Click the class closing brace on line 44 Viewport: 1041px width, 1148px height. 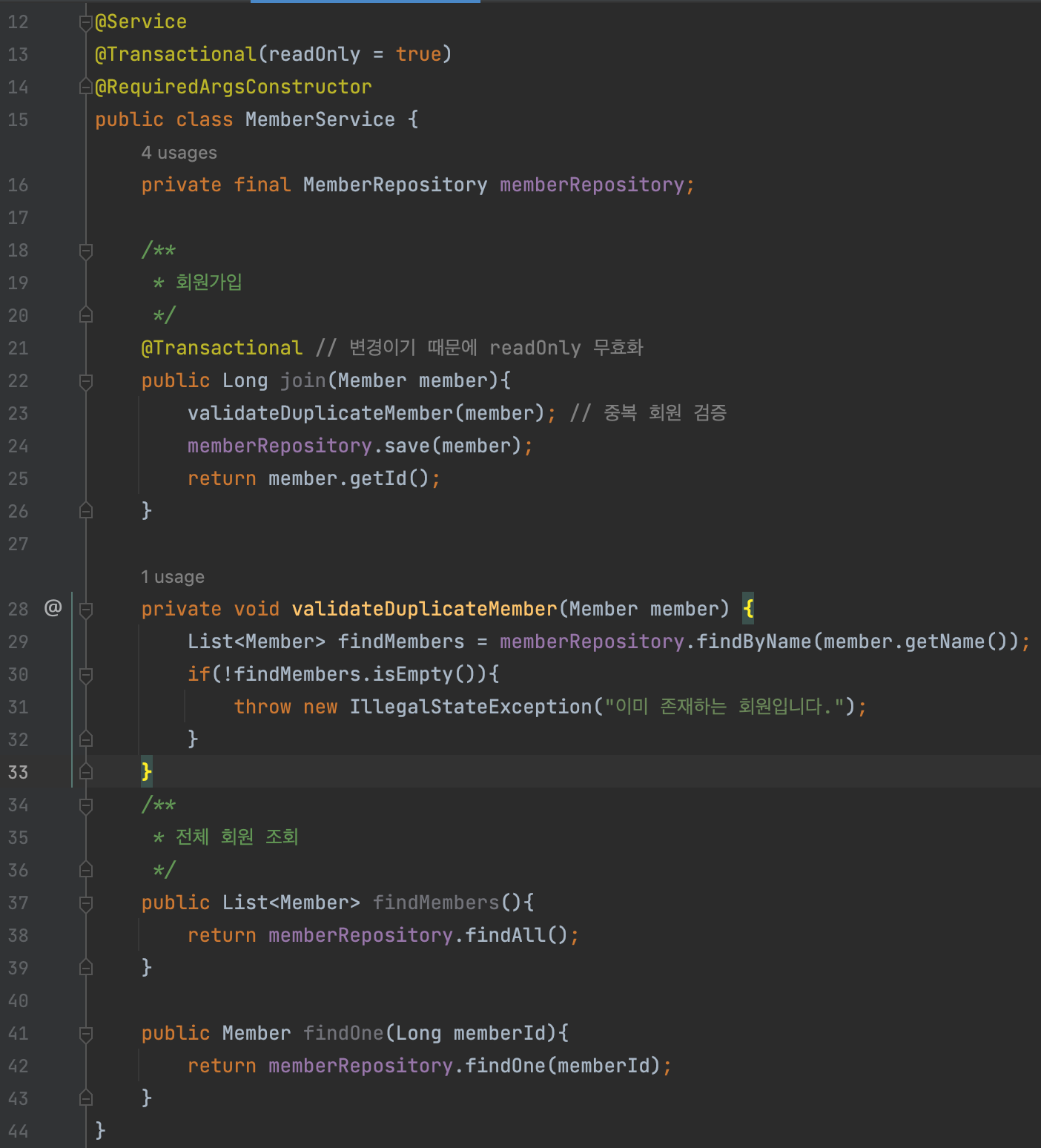[101, 1131]
